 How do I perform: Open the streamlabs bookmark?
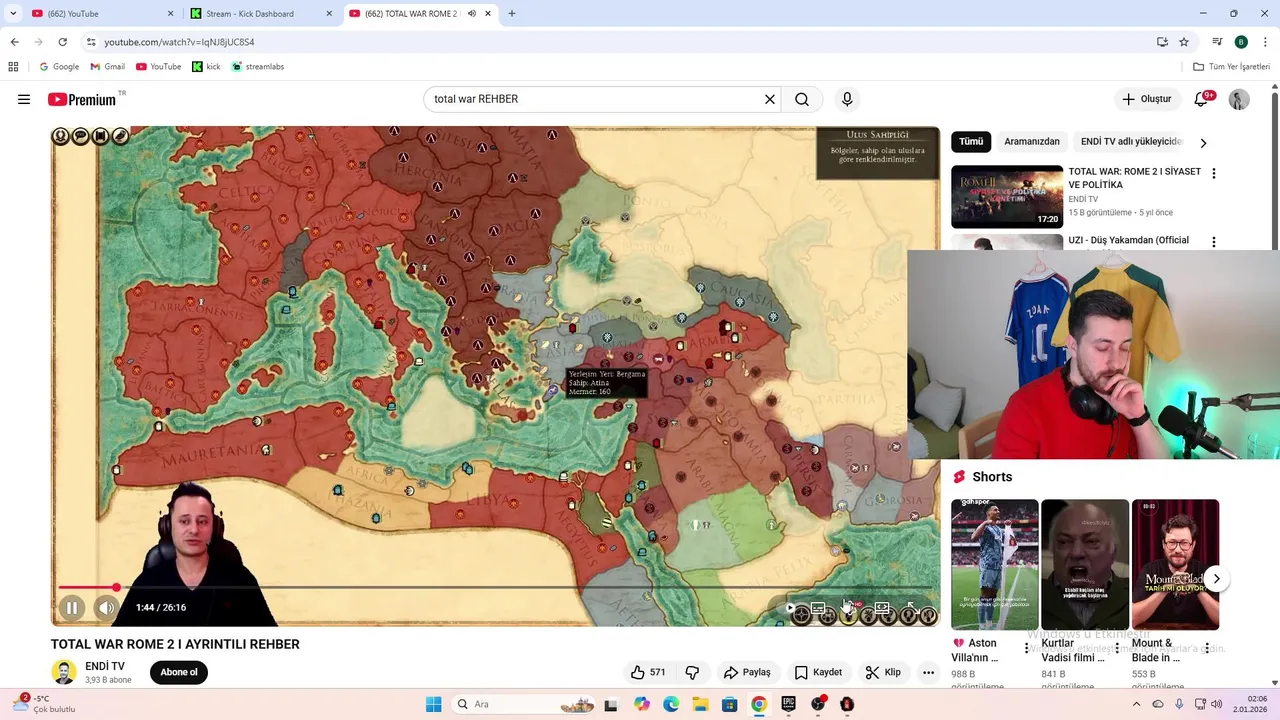point(258,67)
